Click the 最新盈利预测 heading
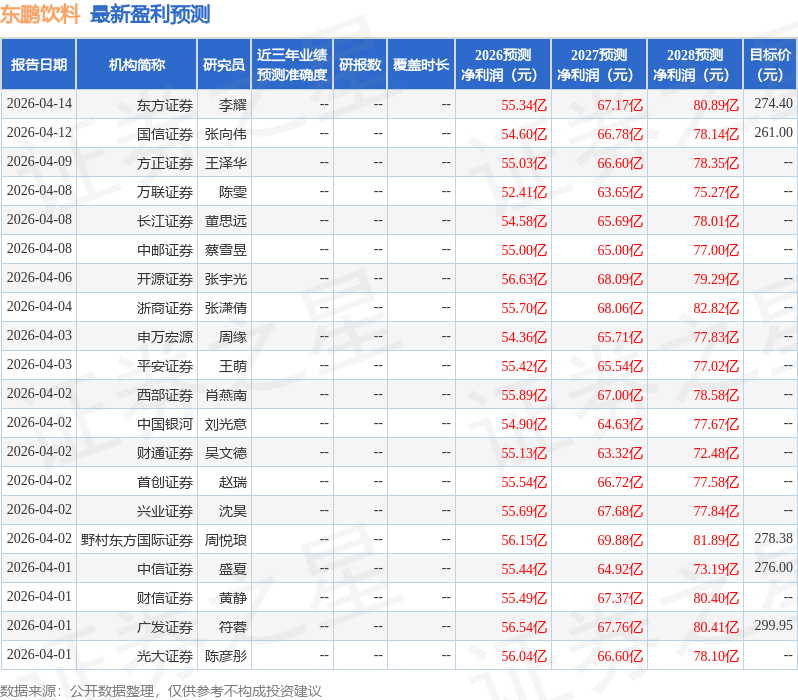The height and width of the screenshot is (700, 798). 150,15
